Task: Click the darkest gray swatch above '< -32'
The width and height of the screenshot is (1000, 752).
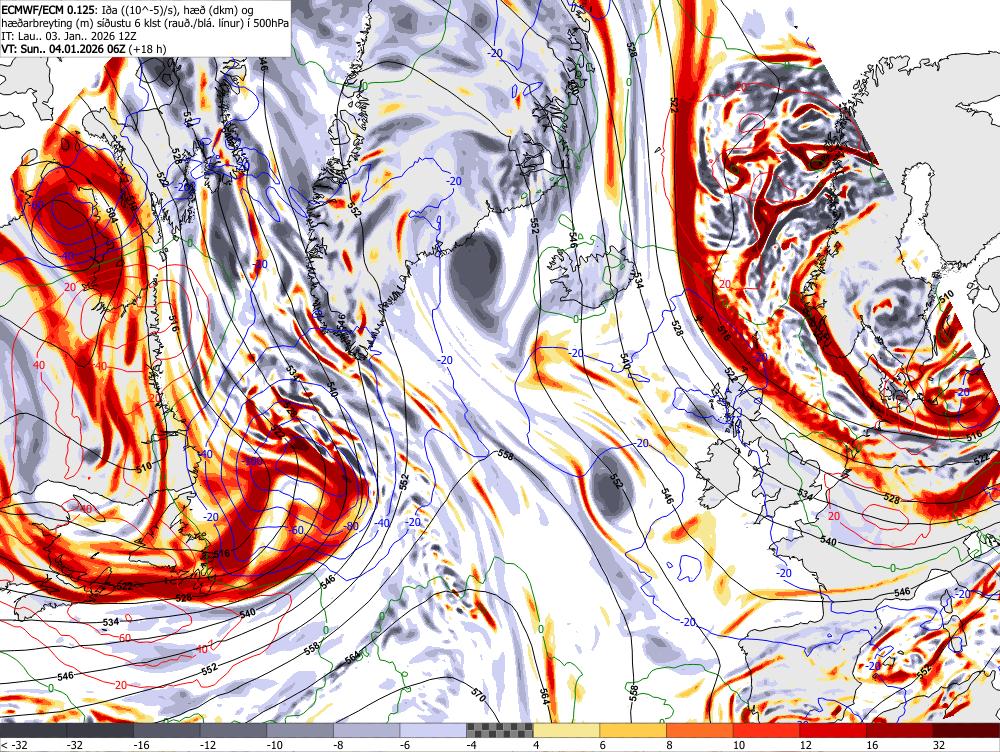Action: (x=33, y=730)
